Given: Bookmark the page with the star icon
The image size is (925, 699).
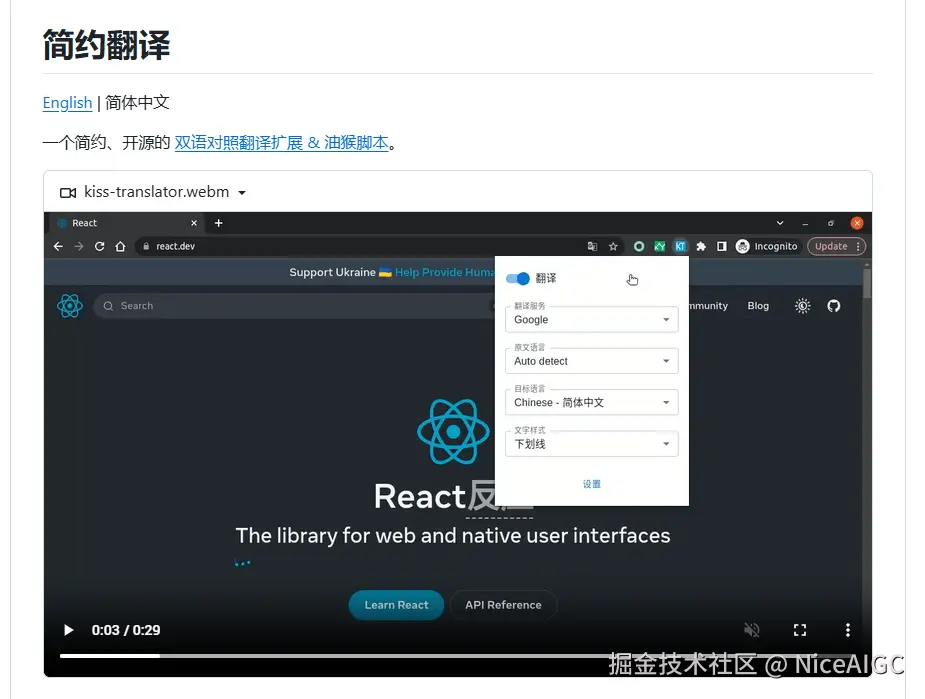Looking at the screenshot, I should pos(613,247).
